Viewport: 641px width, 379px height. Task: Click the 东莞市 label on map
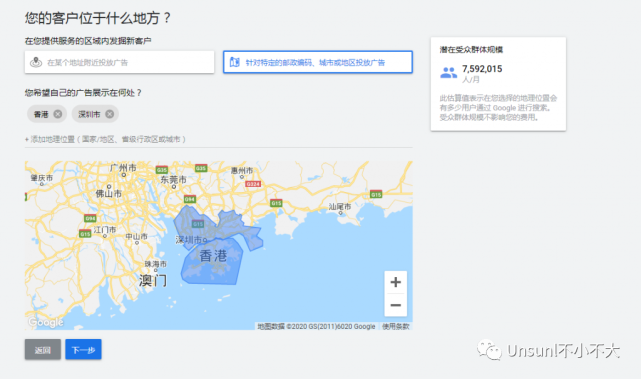point(173,179)
